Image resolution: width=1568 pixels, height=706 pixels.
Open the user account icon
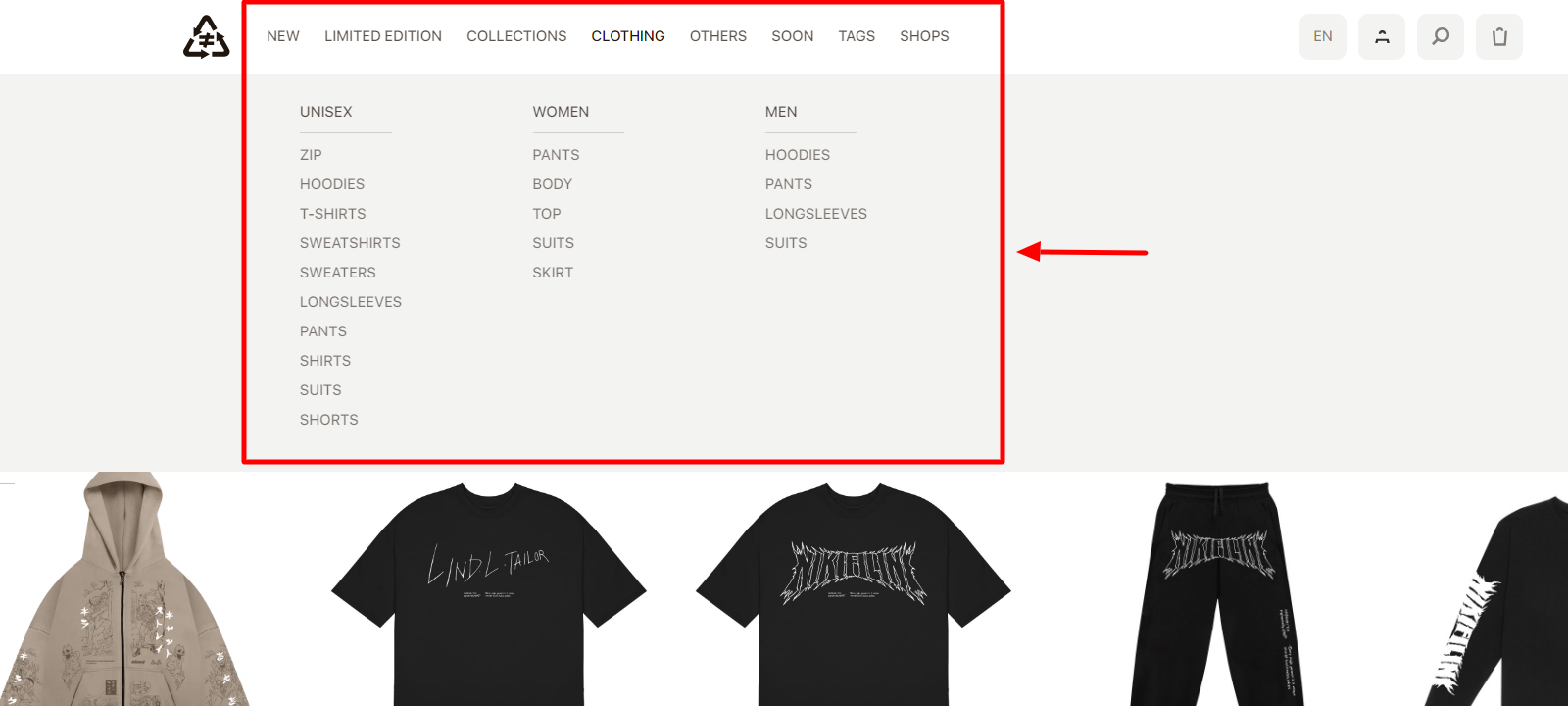pos(1382,36)
